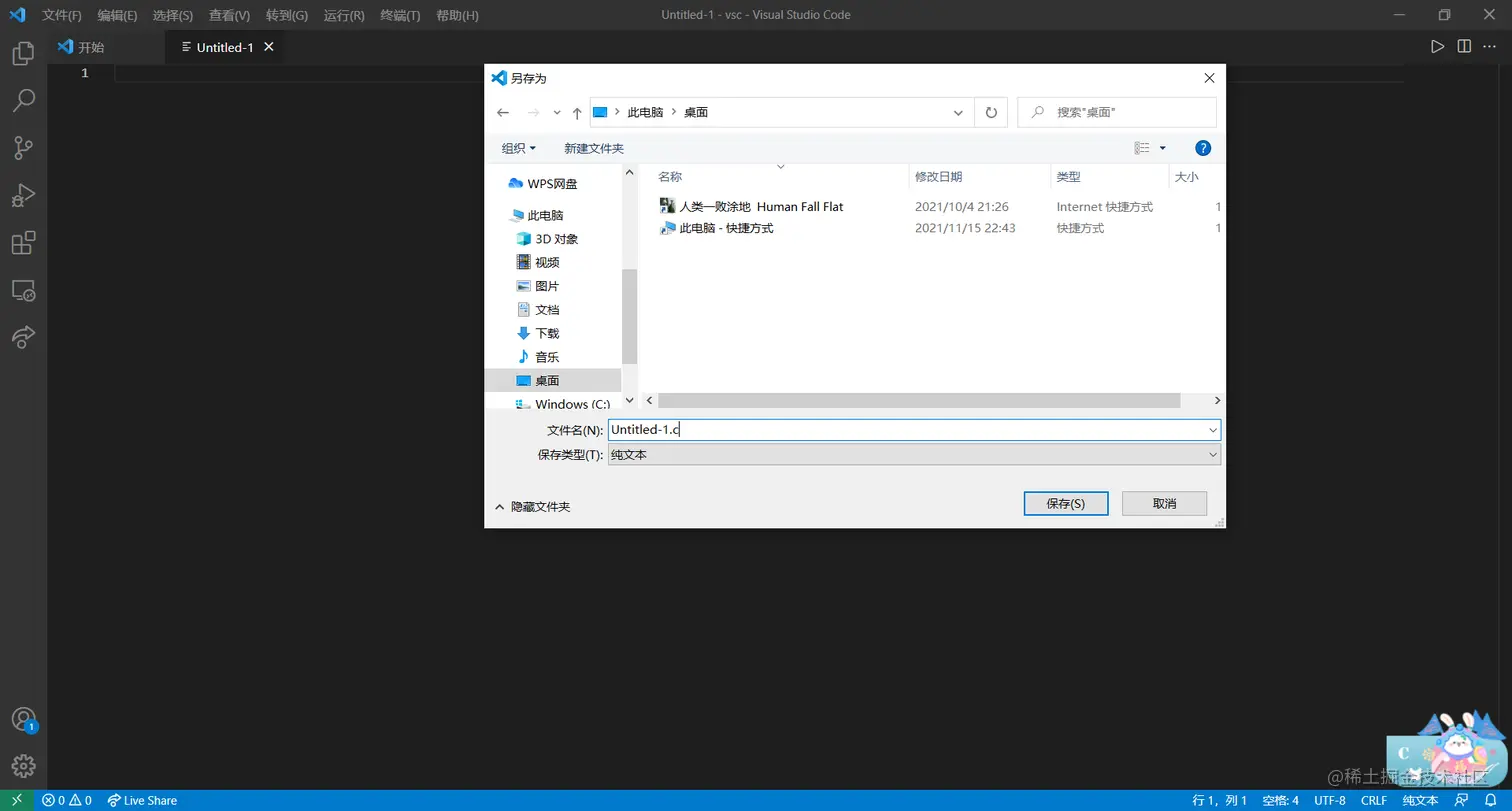The image size is (1512, 811).
Task: Click the 取消 button
Action: [1165, 504]
